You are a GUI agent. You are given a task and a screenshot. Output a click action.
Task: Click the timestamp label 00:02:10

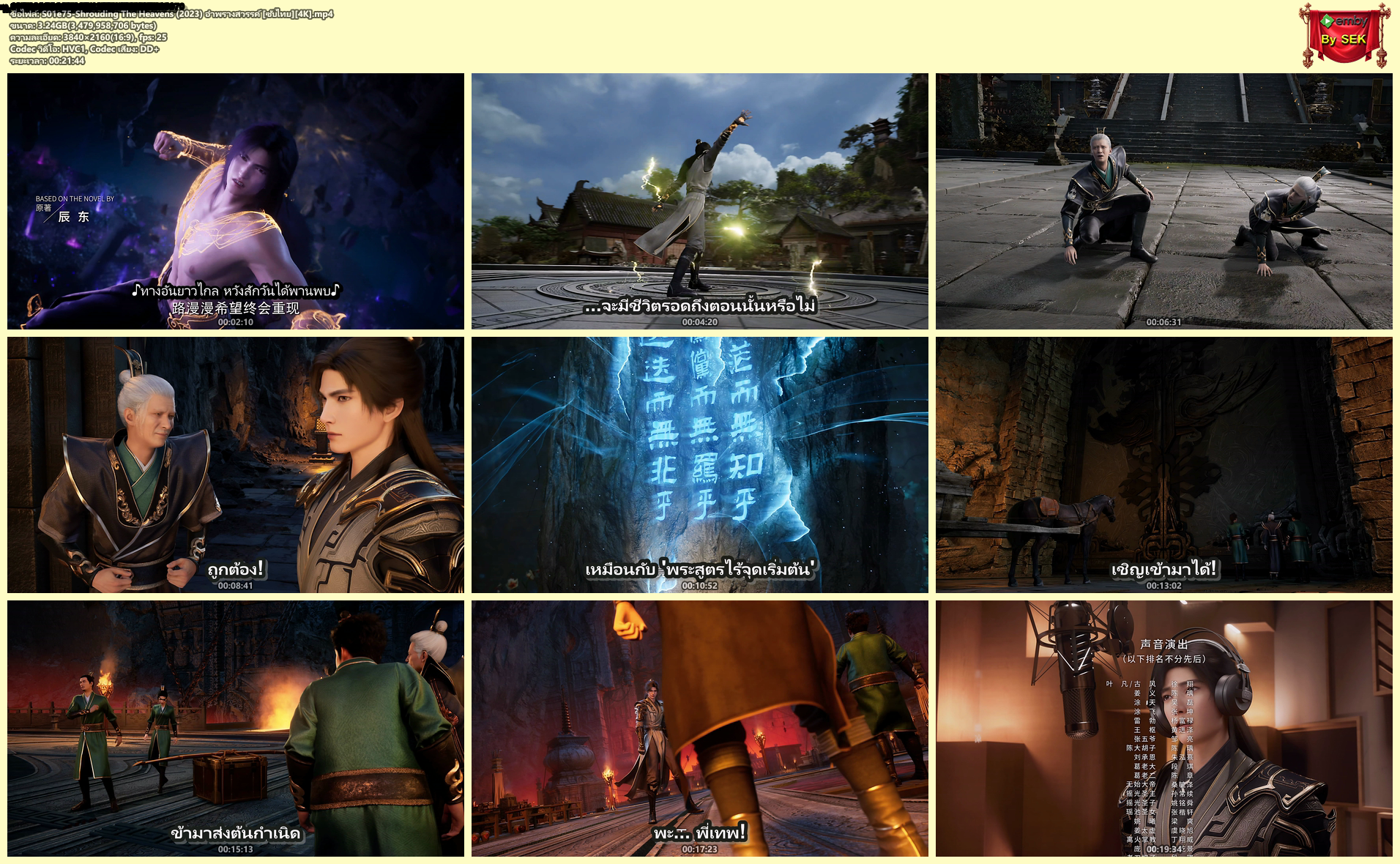(236, 322)
